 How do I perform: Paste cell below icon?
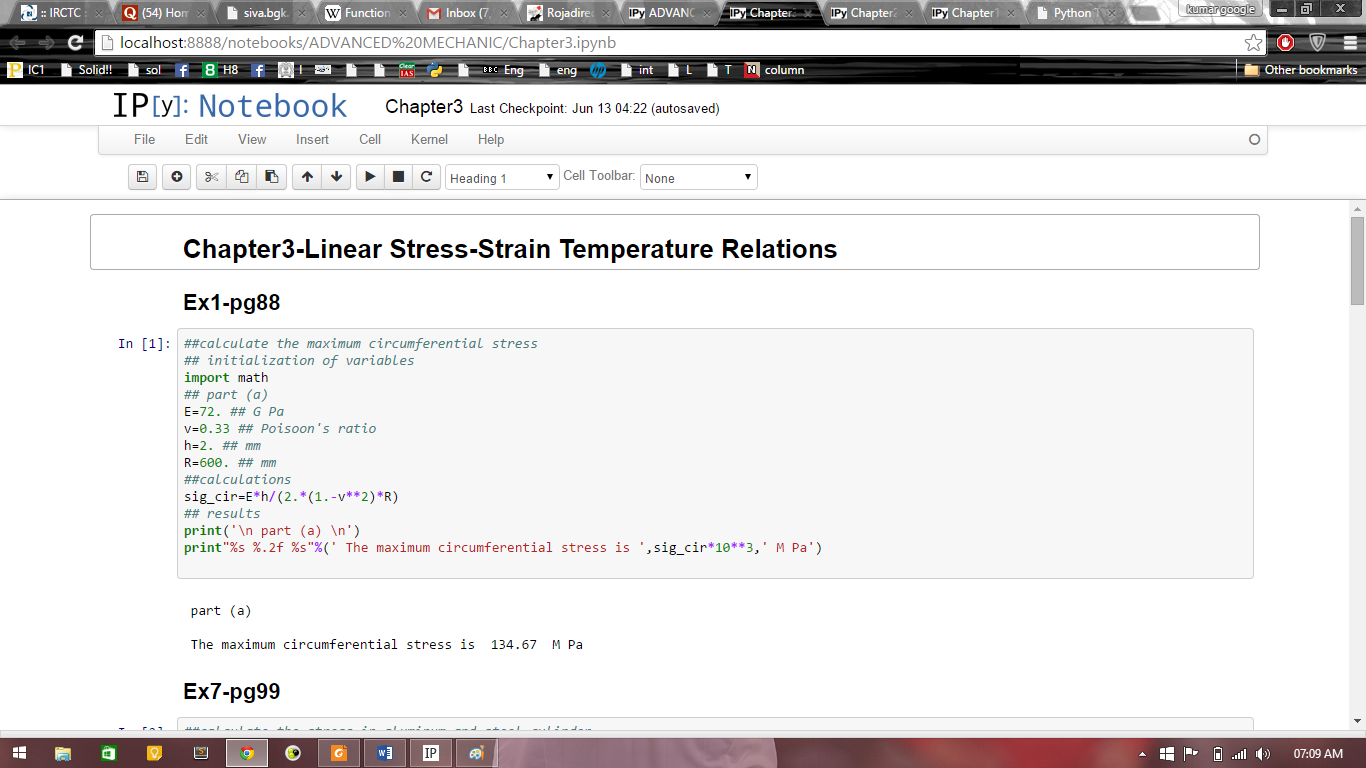(271, 177)
